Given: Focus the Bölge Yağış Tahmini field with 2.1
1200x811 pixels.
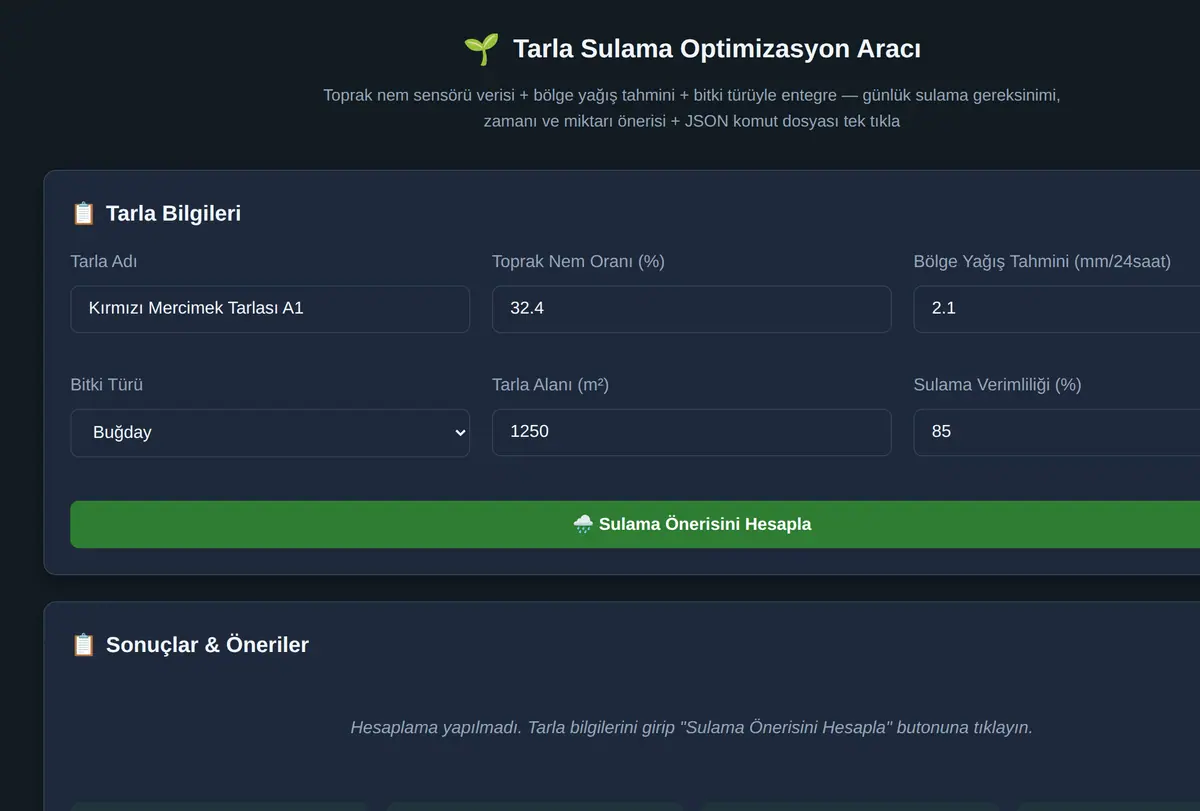Looking at the screenshot, I should pos(1056,309).
